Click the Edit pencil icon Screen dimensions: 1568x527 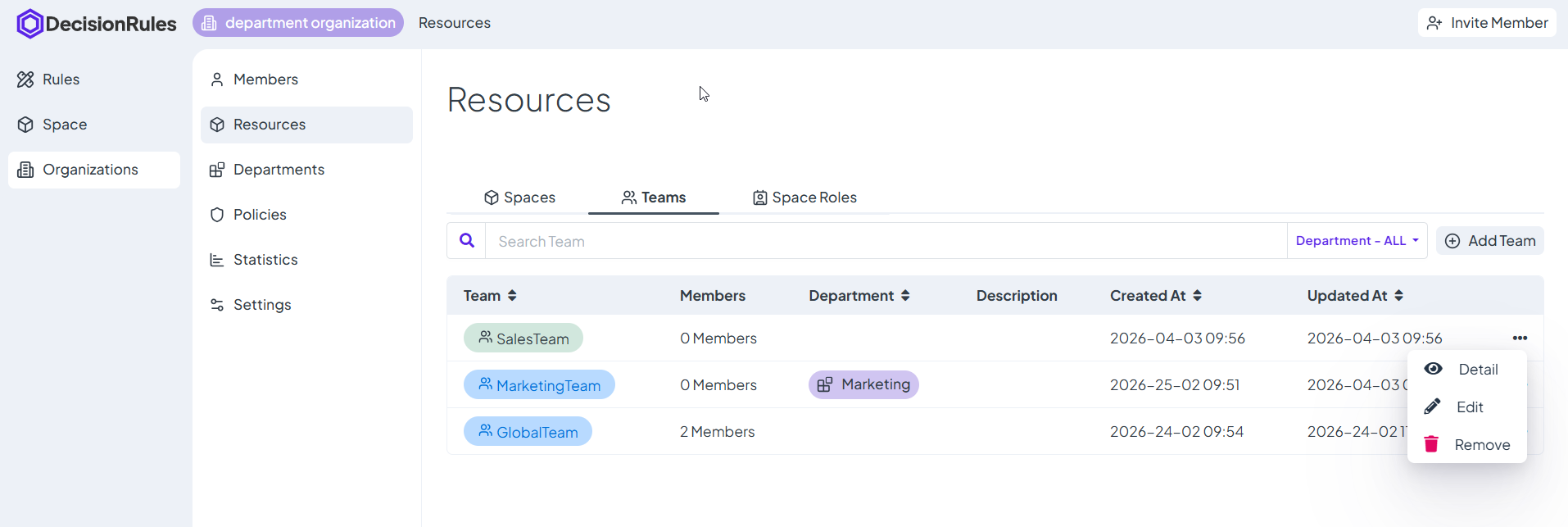click(x=1432, y=407)
